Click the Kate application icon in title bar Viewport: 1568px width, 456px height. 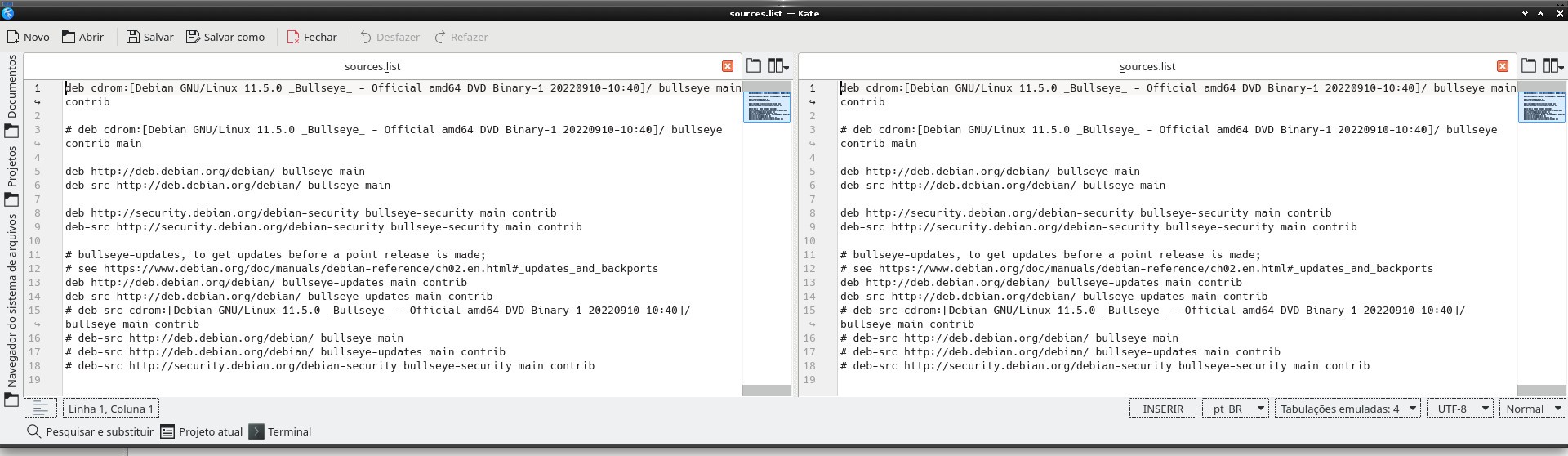click(x=8, y=13)
